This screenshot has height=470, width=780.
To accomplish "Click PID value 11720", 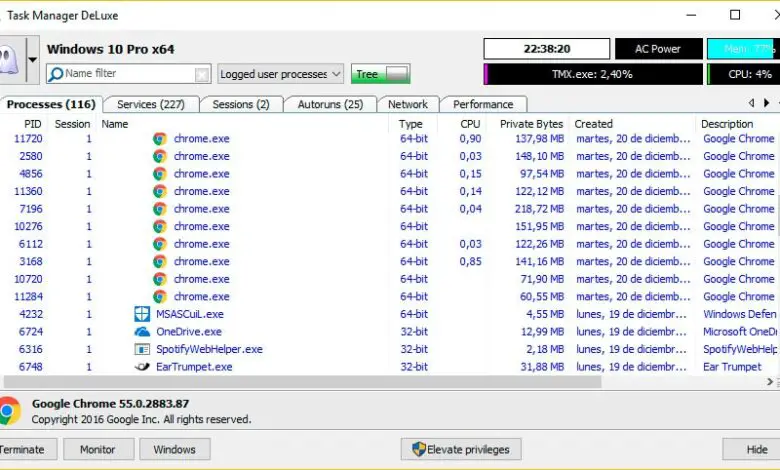I will [x=28, y=139].
